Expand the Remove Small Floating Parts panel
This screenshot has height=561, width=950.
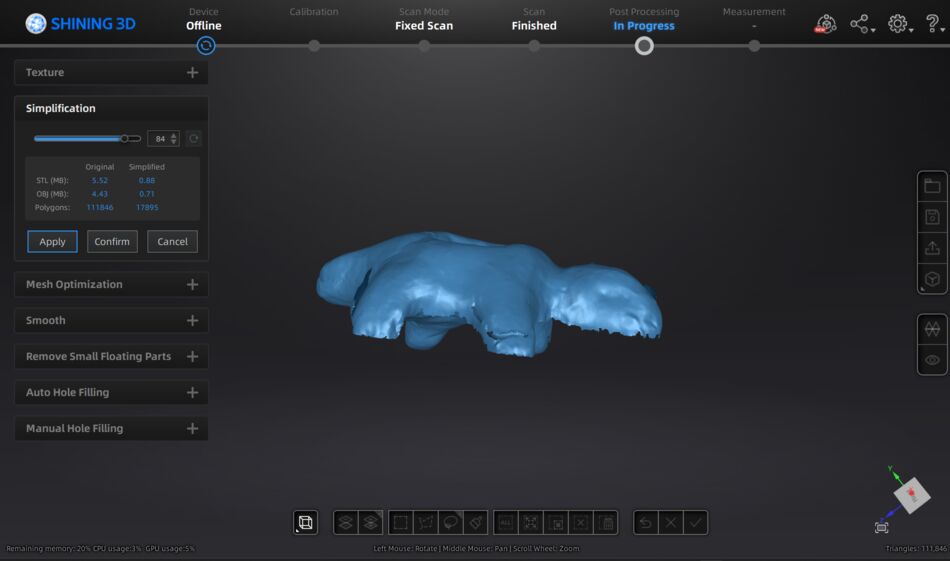(111, 356)
